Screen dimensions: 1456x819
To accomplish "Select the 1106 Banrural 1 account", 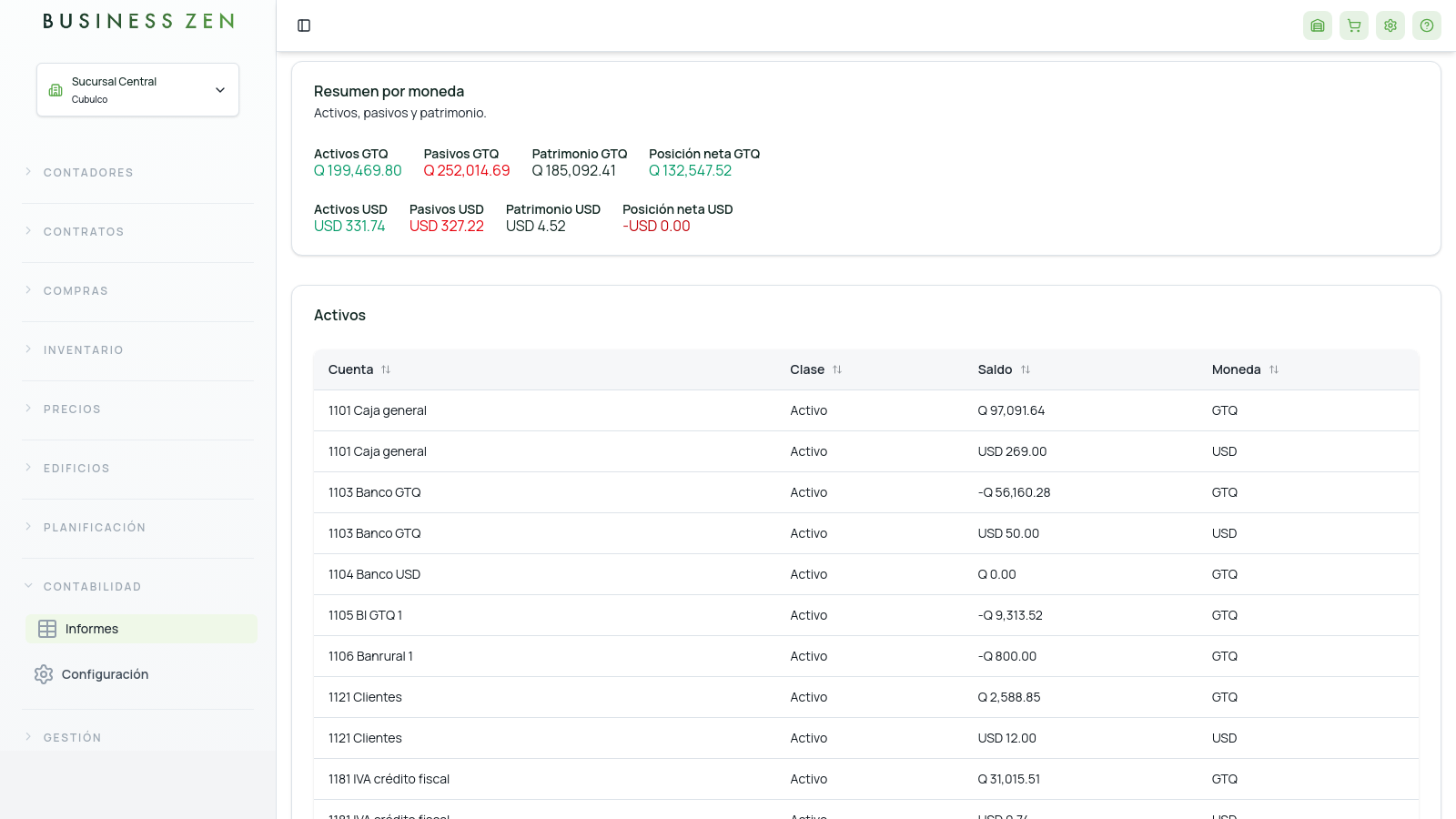I will point(370,656).
